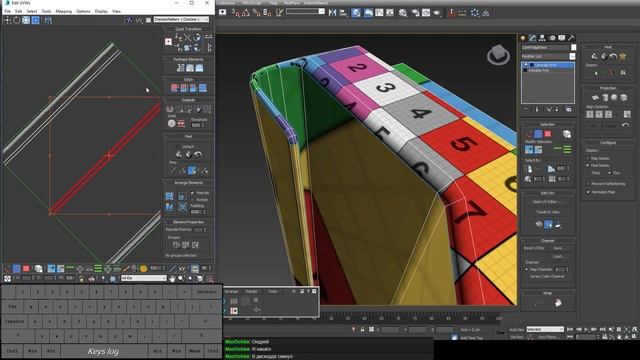
Task: Open the Display menu in Edit UVWs
Action: pyautogui.click(x=101, y=11)
